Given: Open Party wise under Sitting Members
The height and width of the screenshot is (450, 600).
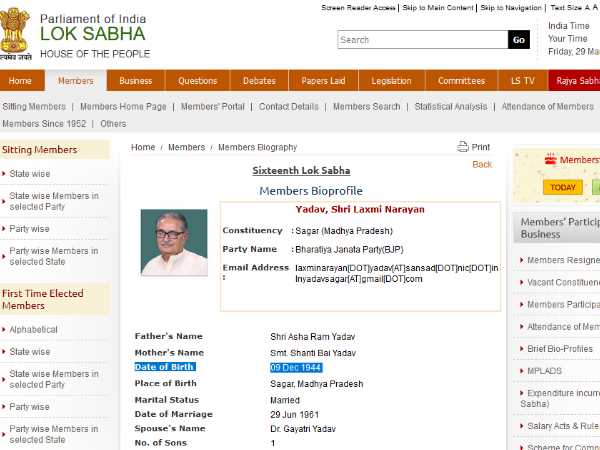Looking at the screenshot, I should point(29,229).
